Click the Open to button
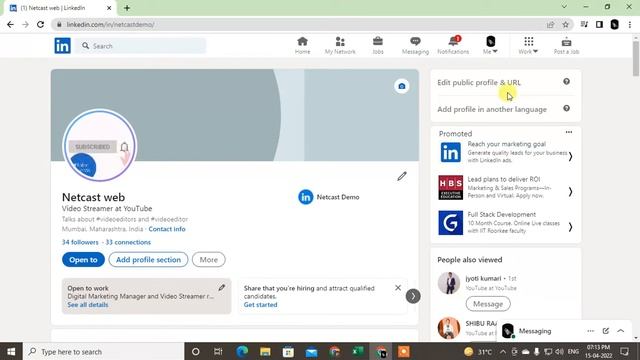This screenshot has width=640, height=360. click(x=83, y=260)
